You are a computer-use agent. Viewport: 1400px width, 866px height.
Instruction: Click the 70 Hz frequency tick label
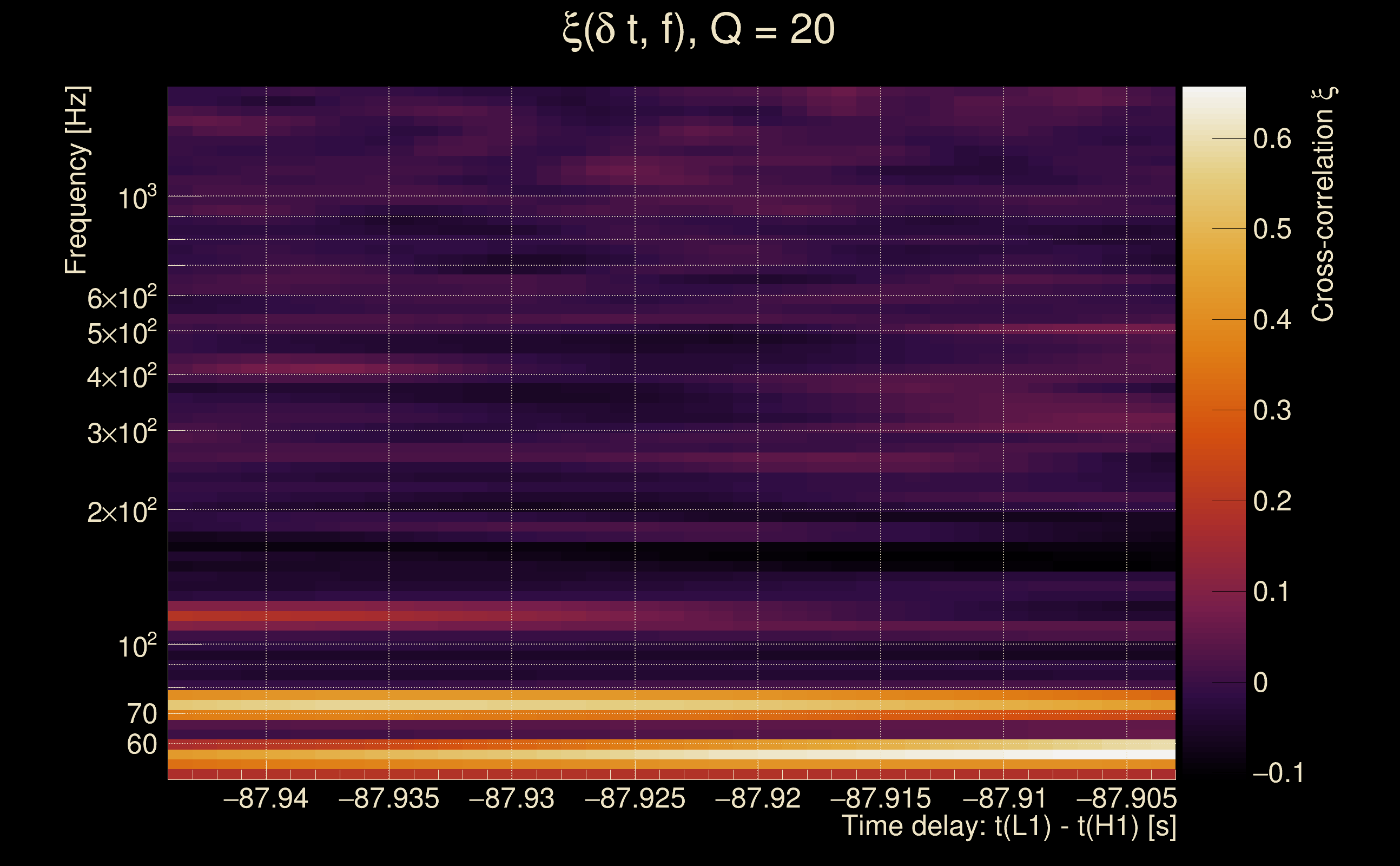[141, 714]
